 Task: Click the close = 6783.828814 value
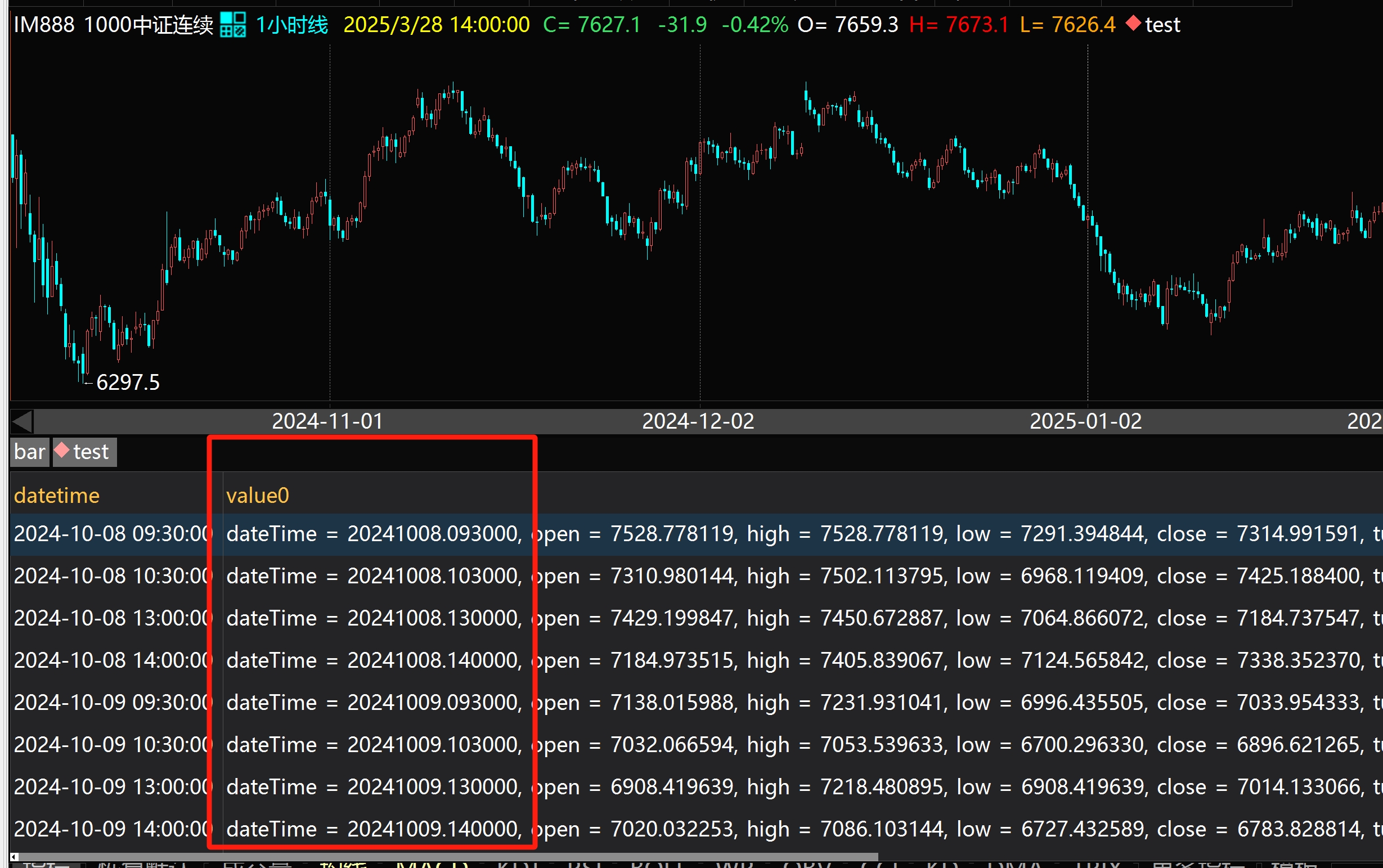pyautogui.click(x=1260, y=829)
